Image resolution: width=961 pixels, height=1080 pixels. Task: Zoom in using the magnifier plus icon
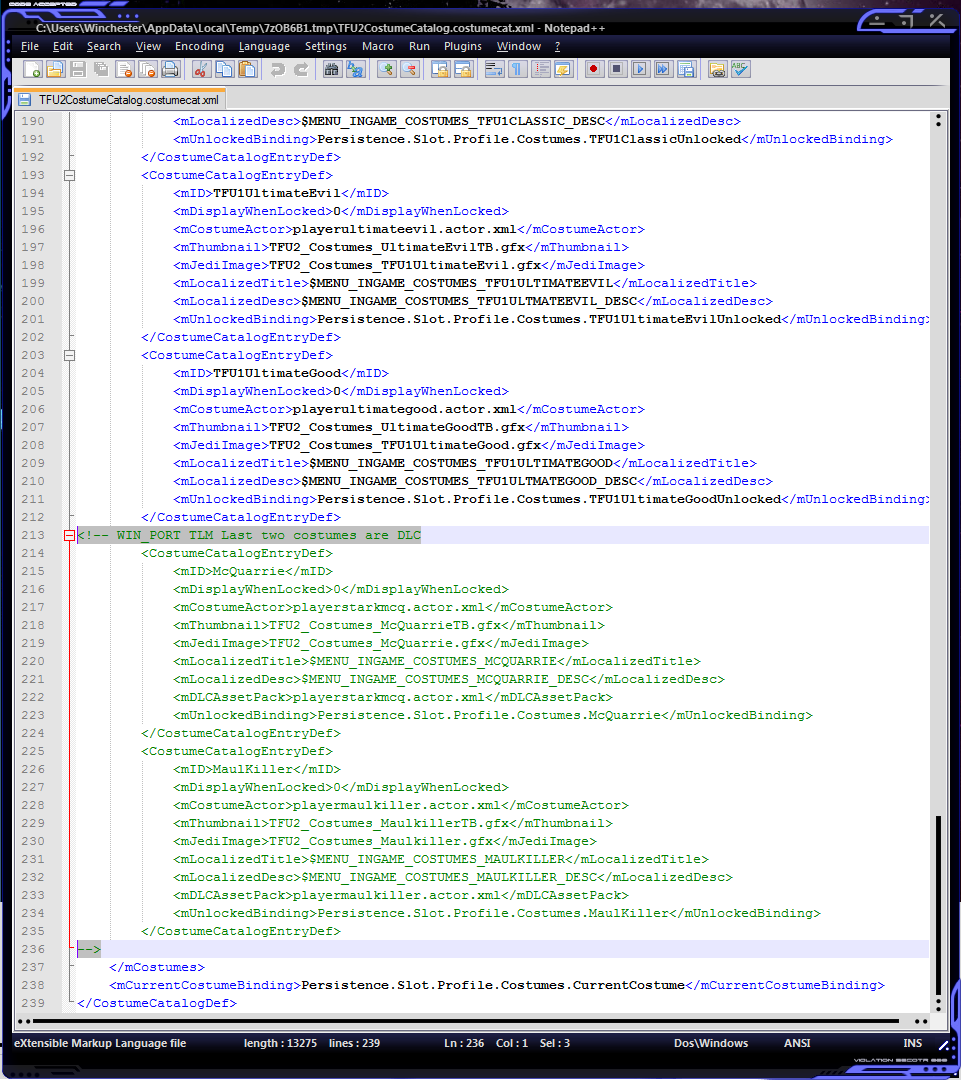(x=386, y=69)
